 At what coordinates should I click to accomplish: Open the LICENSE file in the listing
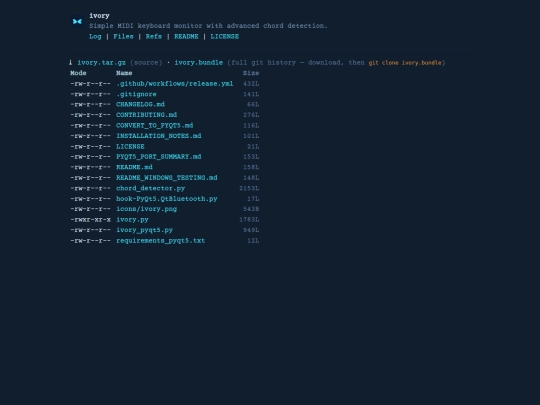(x=130, y=146)
